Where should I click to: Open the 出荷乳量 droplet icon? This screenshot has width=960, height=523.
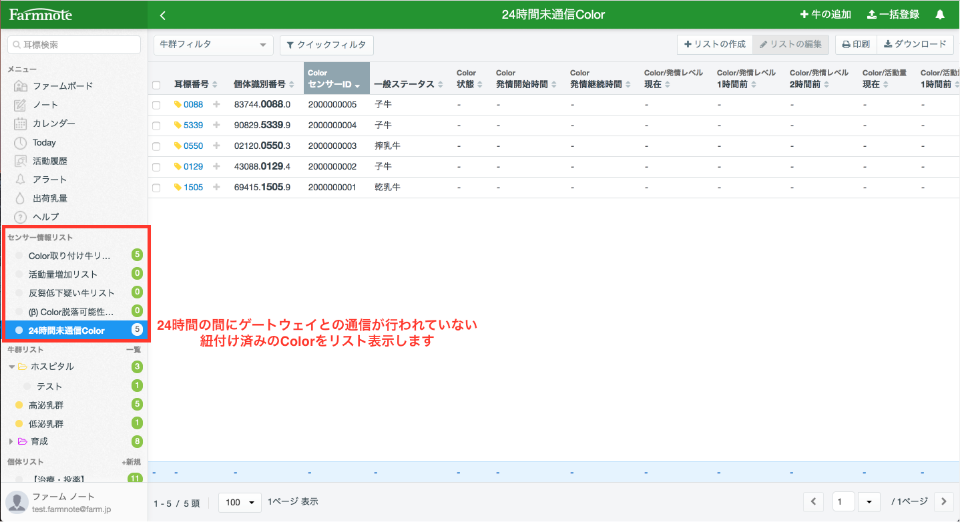pos(20,198)
